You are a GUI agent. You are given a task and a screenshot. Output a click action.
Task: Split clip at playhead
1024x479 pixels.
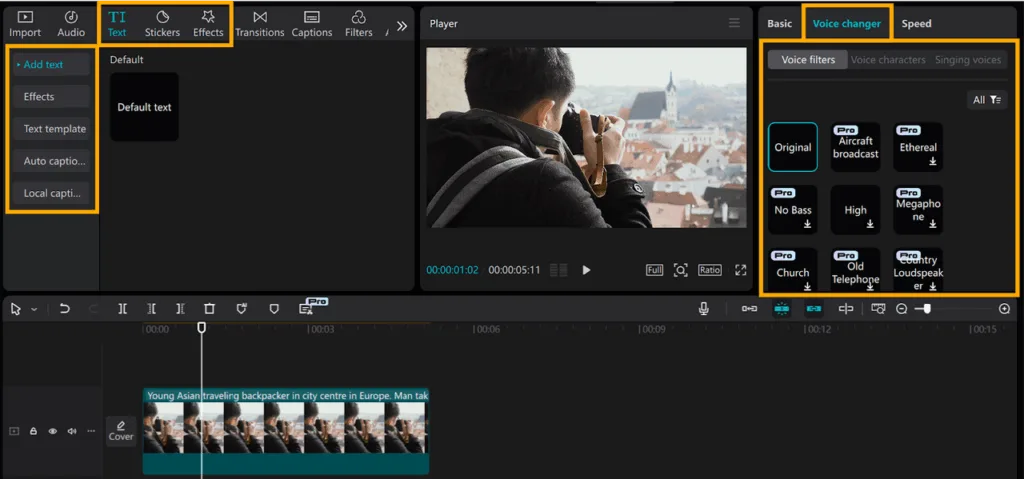[122, 309]
